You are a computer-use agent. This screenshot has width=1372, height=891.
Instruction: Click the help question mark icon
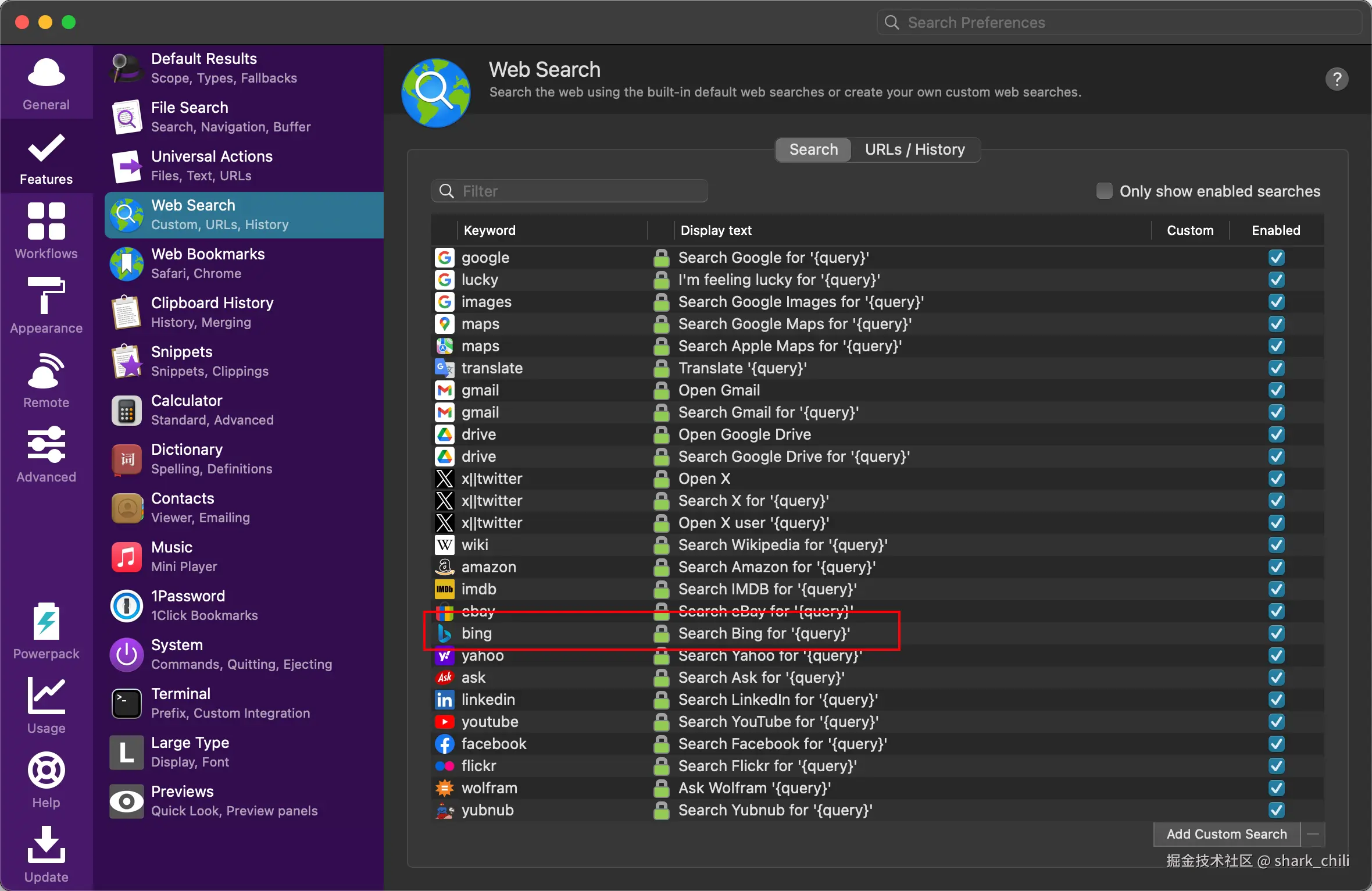(x=1337, y=79)
